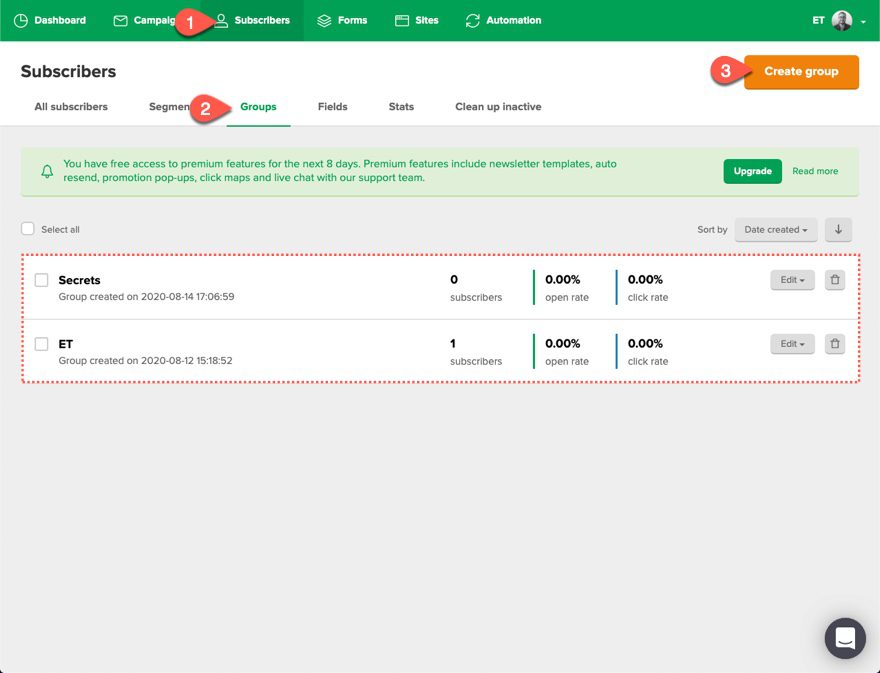Select the Campaigns envelope icon
Screen dimensions: 880x673
[119, 20]
